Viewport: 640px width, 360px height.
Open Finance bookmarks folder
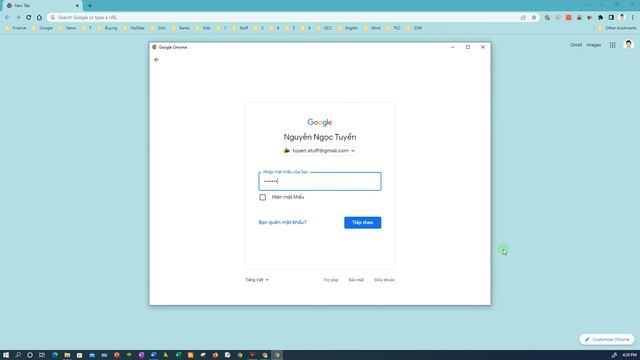pyautogui.click(x=16, y=28)
